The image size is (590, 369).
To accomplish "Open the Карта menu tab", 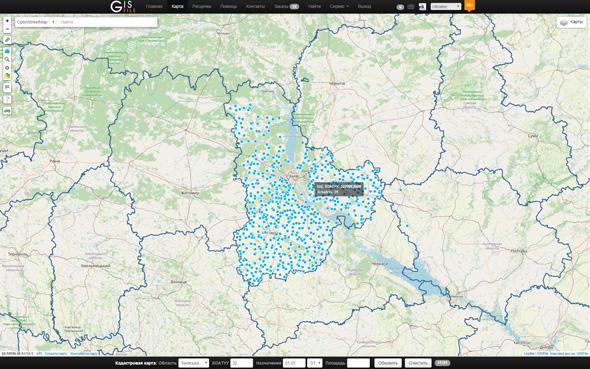I will (177, 6).
